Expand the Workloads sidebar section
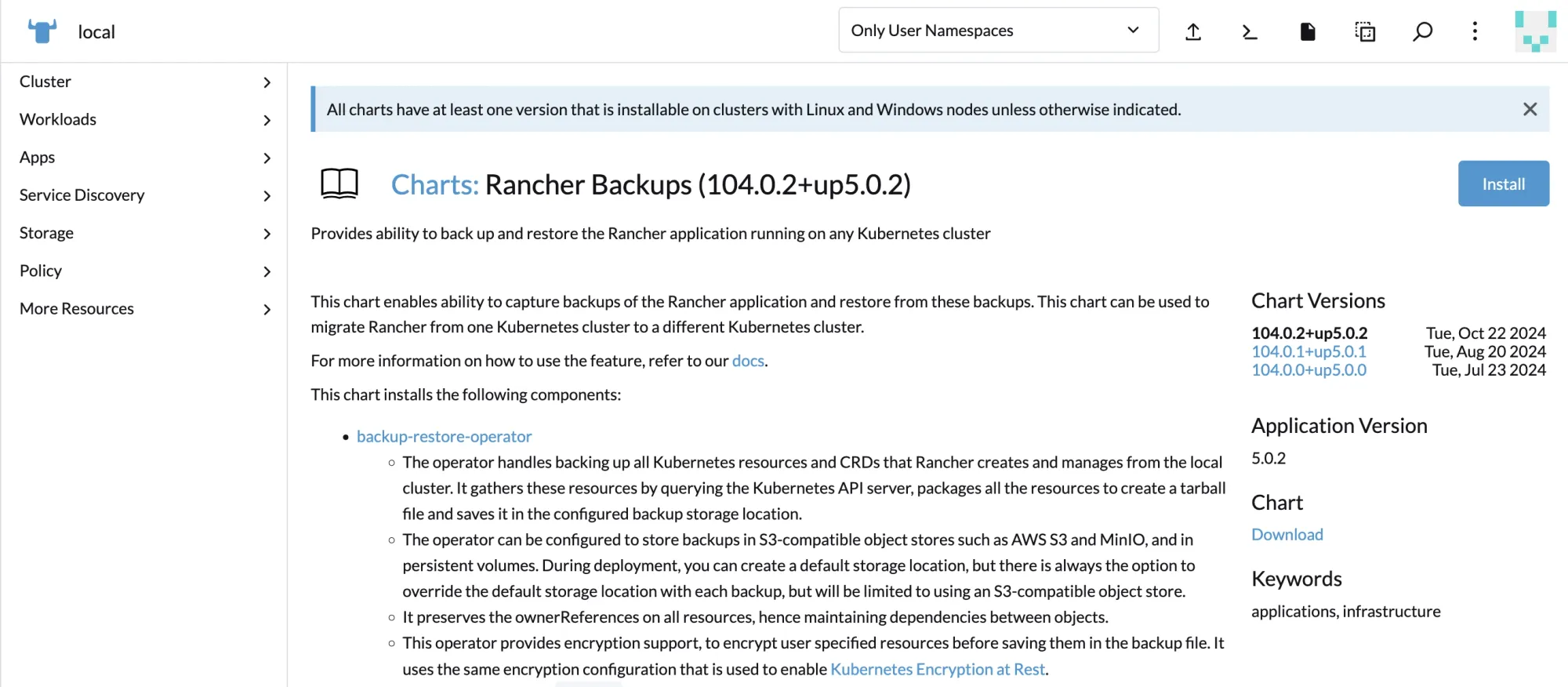 coord(145,119)
